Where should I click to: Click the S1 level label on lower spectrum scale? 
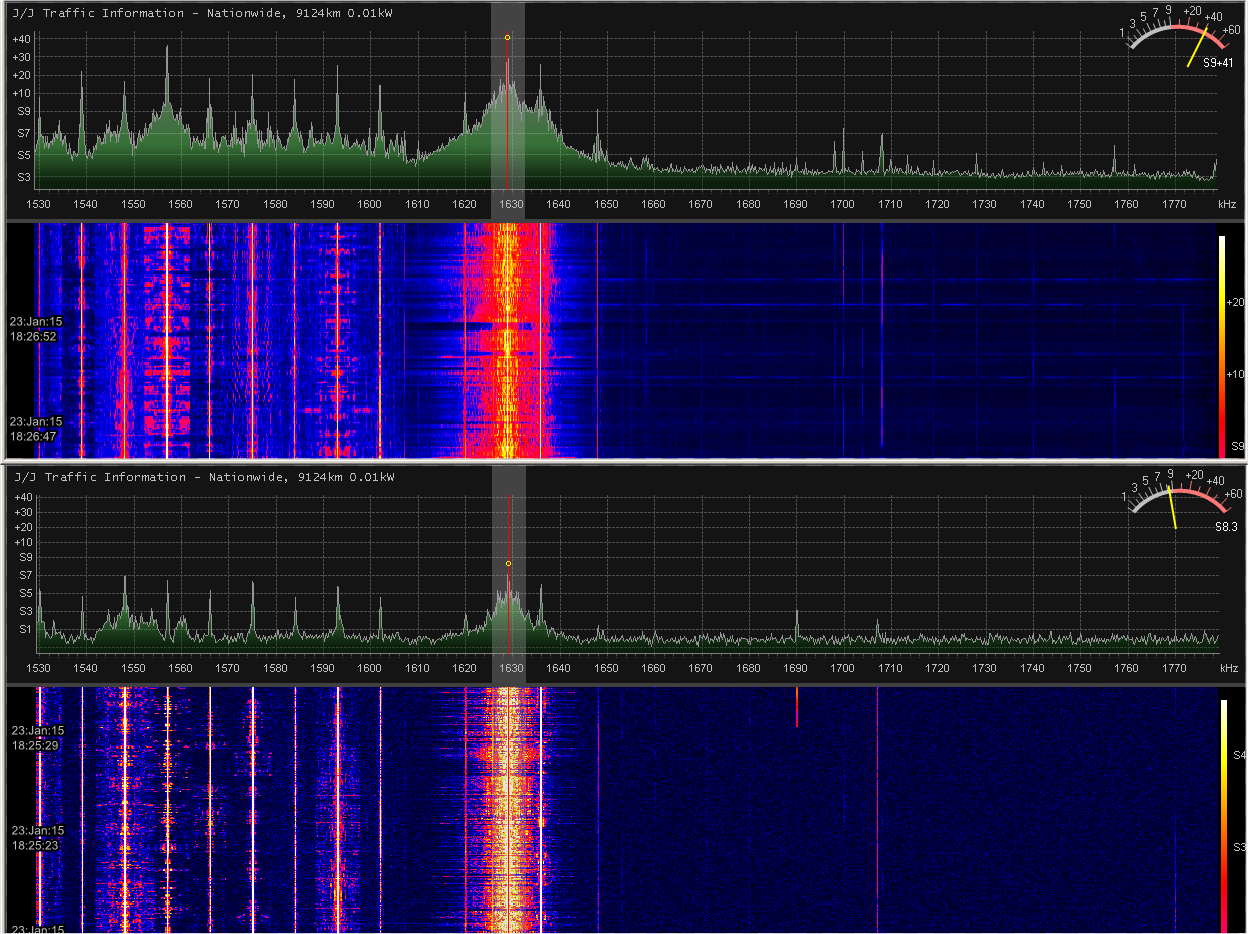pos(24,629)
